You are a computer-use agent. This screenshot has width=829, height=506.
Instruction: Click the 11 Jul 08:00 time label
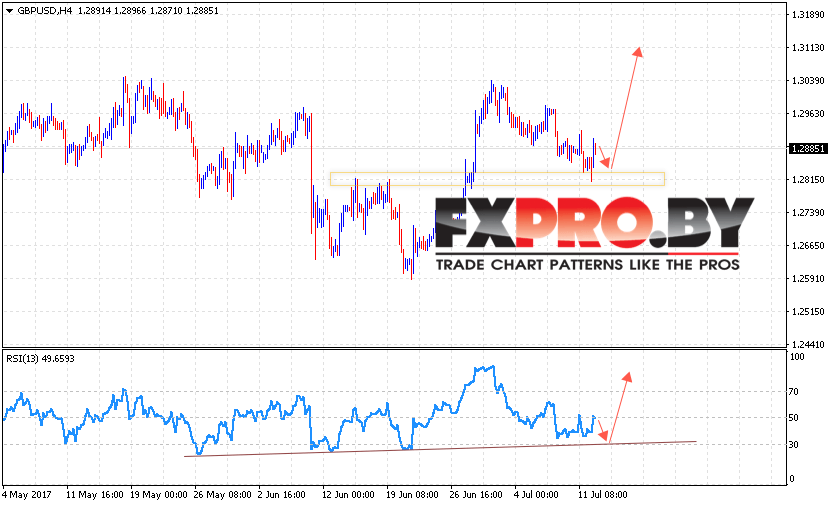point(603,495)
